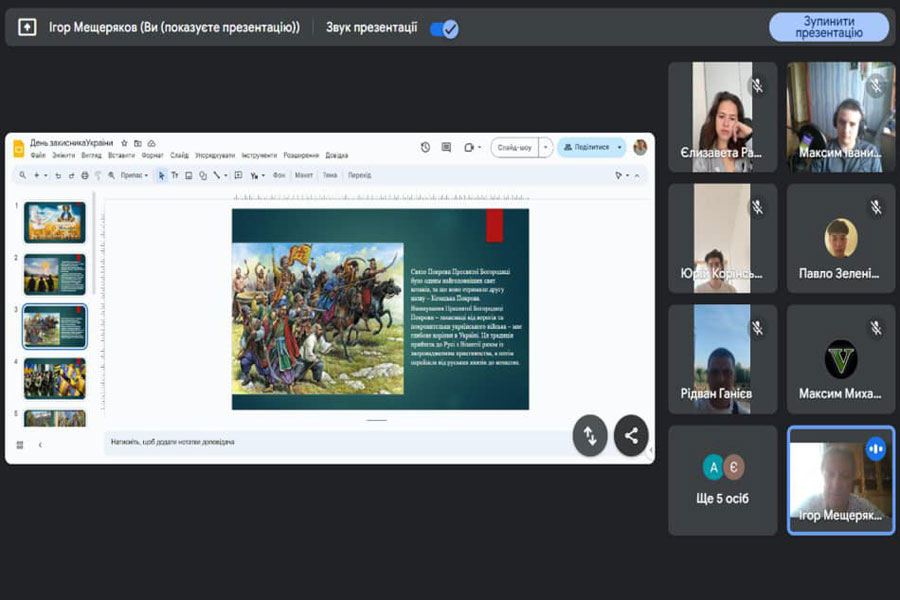900x600 pixels.
Task: Open the "Формат" menu
Action: pyautogui.click(x=152, y=155)
